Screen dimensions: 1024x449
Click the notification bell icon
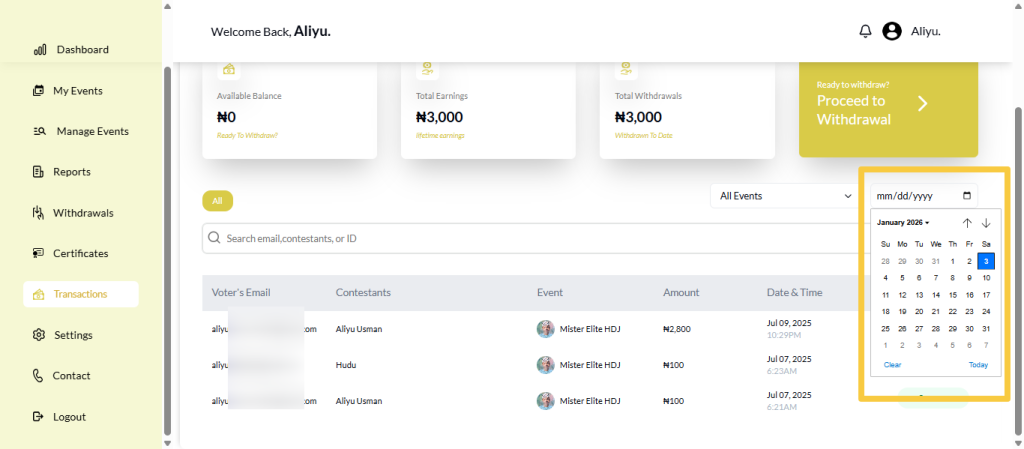coord(865,31)
